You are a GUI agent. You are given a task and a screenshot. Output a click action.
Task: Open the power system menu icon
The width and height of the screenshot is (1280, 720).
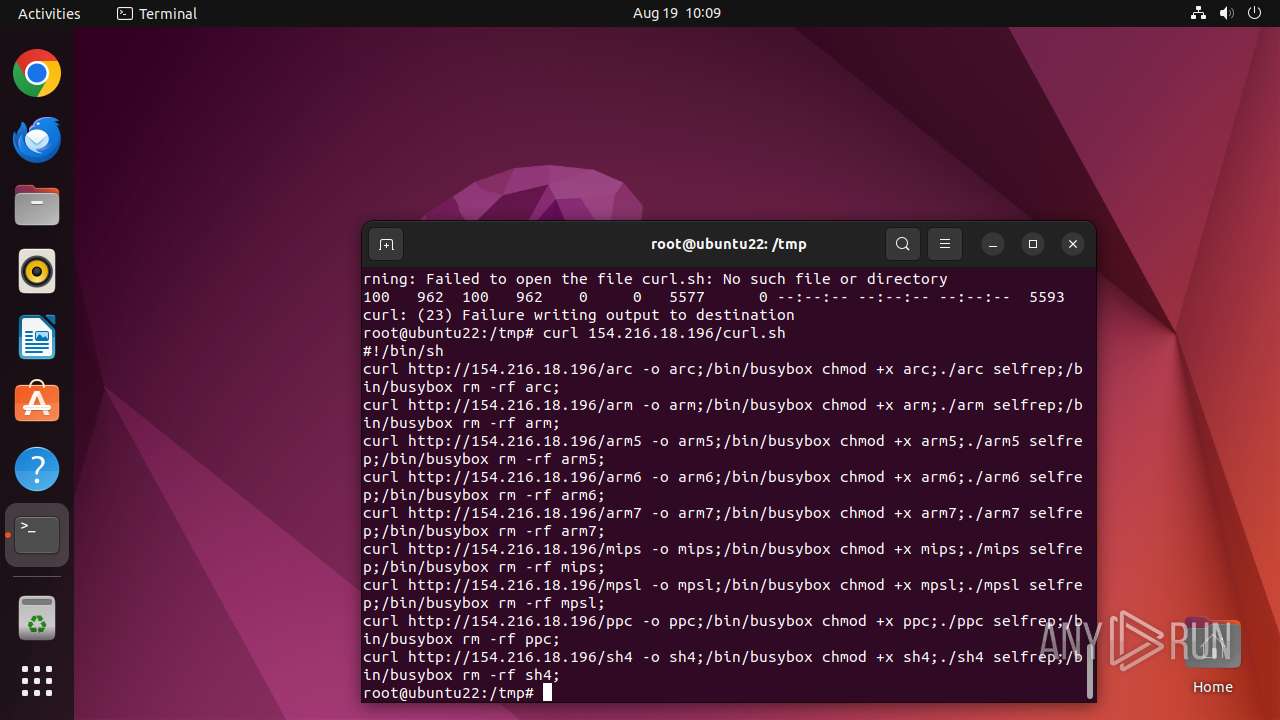[1256, 13]
